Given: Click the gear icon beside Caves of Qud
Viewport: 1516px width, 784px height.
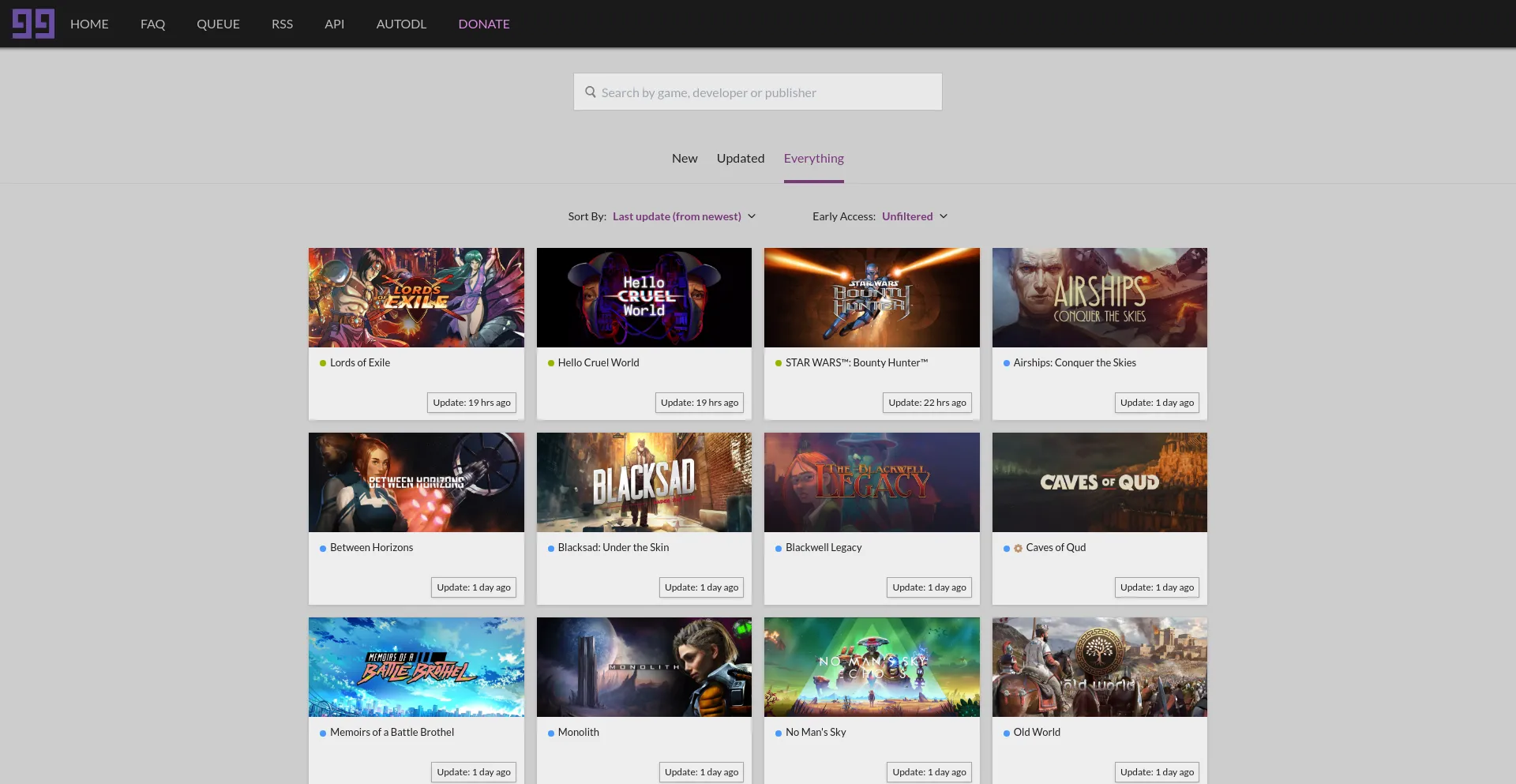Looking at the screenshot, I should pyautogui.click(x=1018, y=548).
